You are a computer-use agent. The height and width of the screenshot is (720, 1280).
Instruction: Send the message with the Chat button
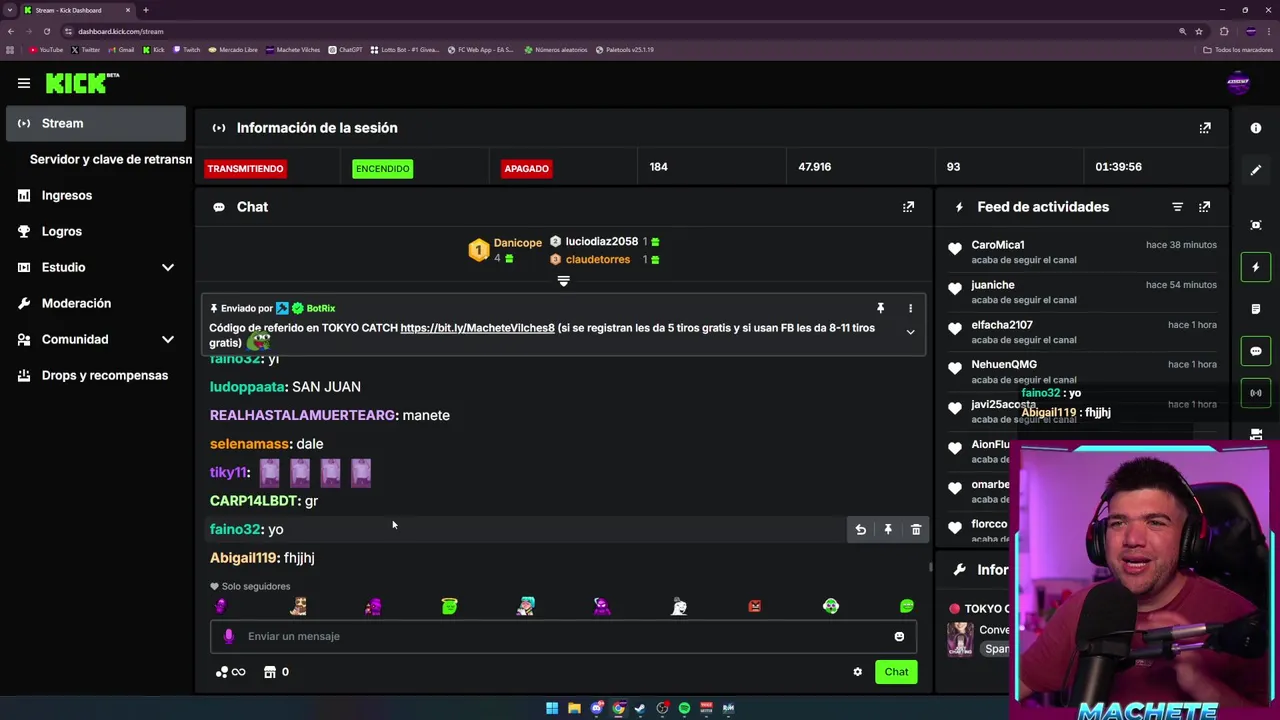tap(896, 672)
